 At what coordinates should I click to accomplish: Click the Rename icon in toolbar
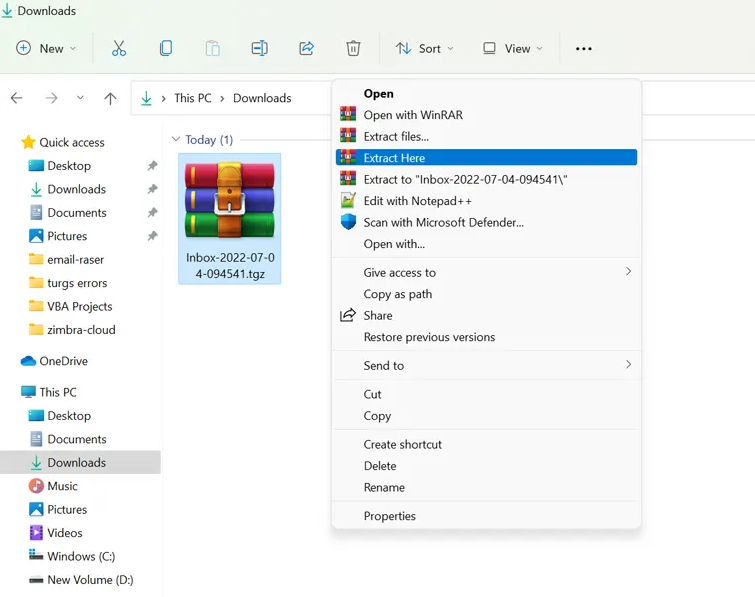[x=260, y=48]
